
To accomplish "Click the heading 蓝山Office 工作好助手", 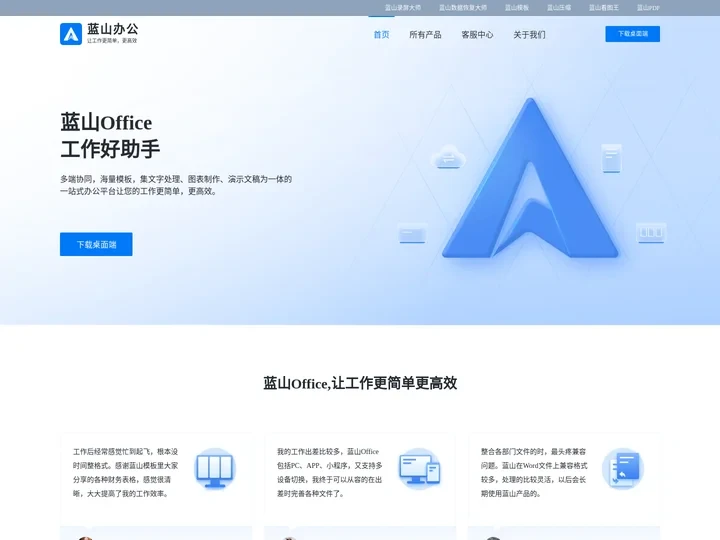I will coord(110,136).
